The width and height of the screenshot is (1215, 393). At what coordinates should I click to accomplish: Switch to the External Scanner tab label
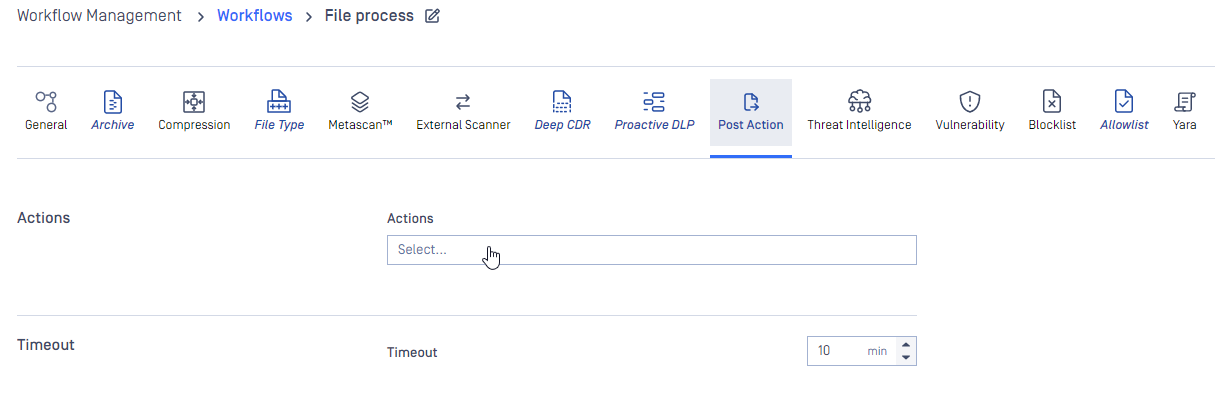pyautogui.click(x=463, y=125)
